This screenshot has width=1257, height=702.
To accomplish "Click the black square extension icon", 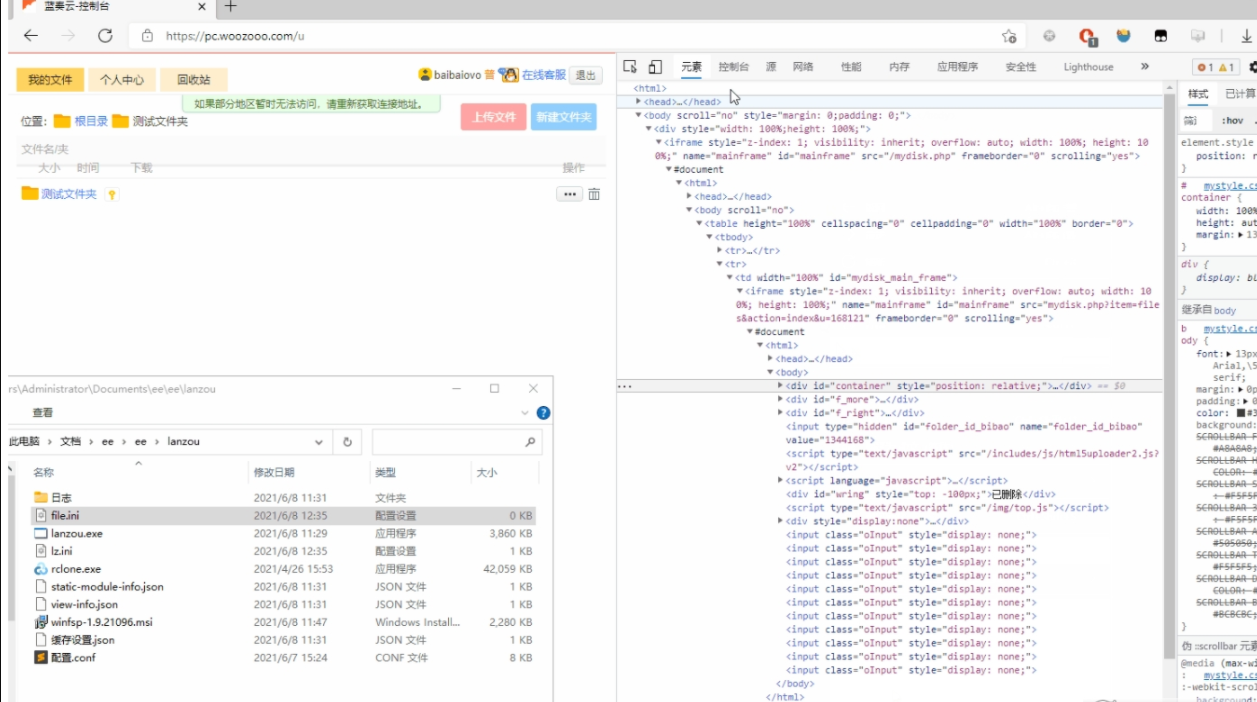I will click(1160, 36).
